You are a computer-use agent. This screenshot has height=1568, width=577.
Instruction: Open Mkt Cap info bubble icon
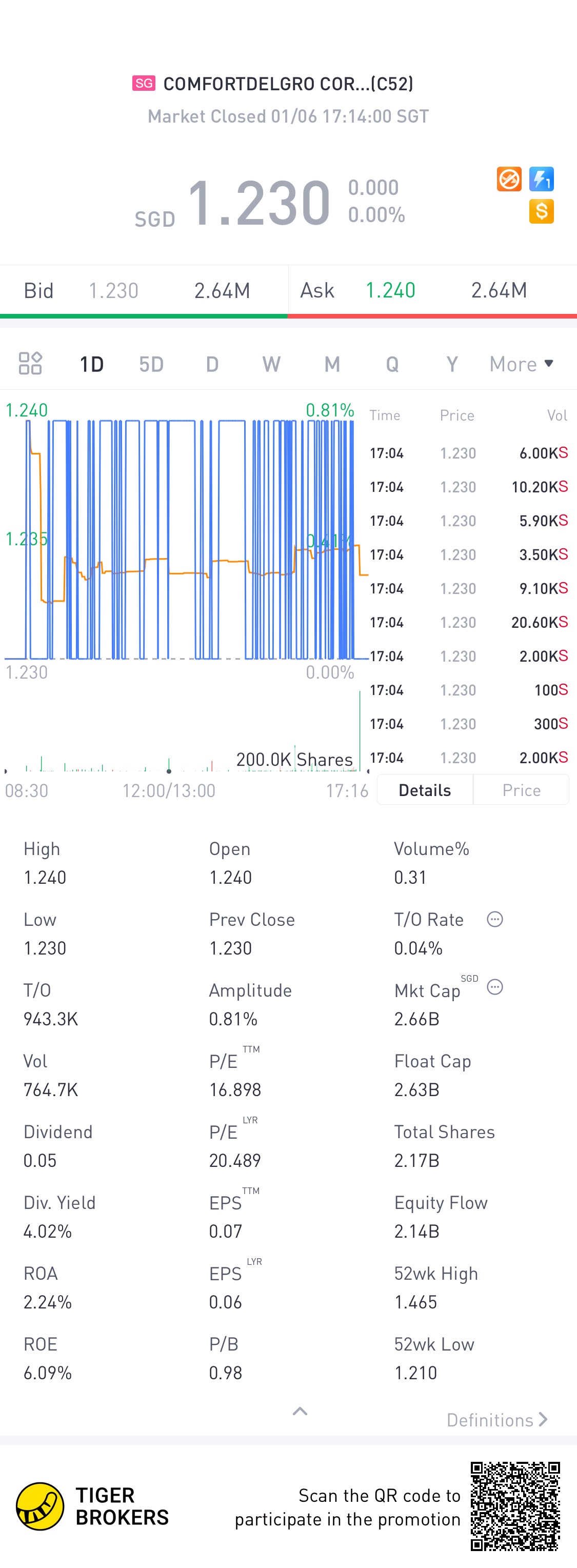point(495,987)
